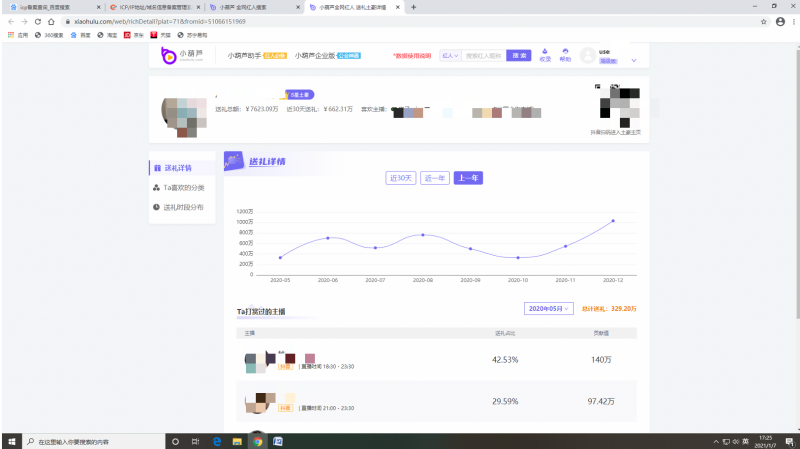Click the 小葫芦 logo in header
This screenshot has height=449, width=800.
[x=182, y=56]
